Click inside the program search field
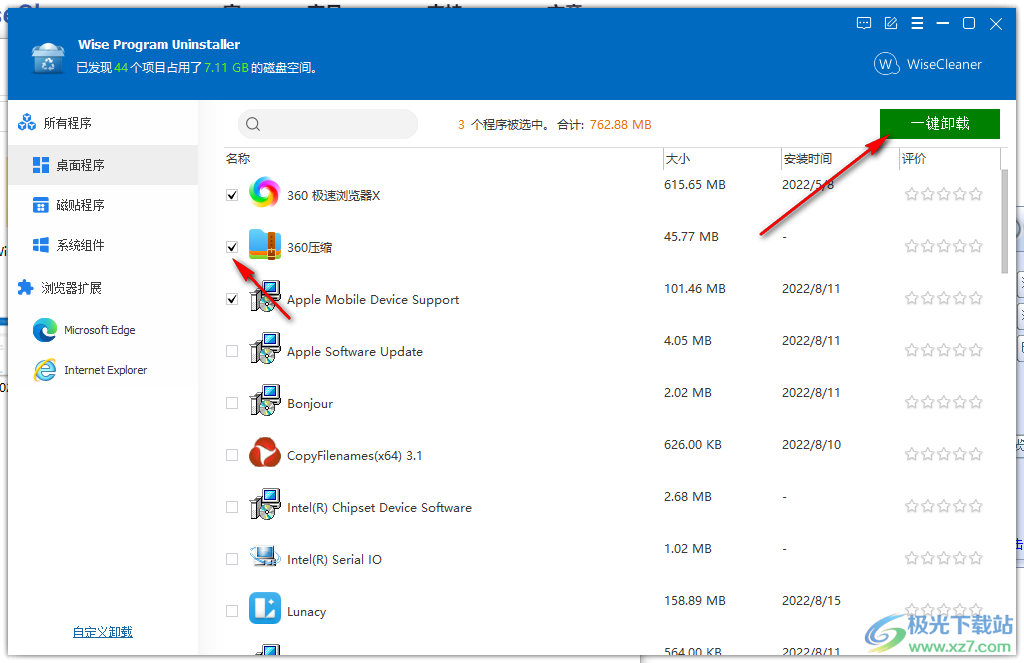 [328, 124]
